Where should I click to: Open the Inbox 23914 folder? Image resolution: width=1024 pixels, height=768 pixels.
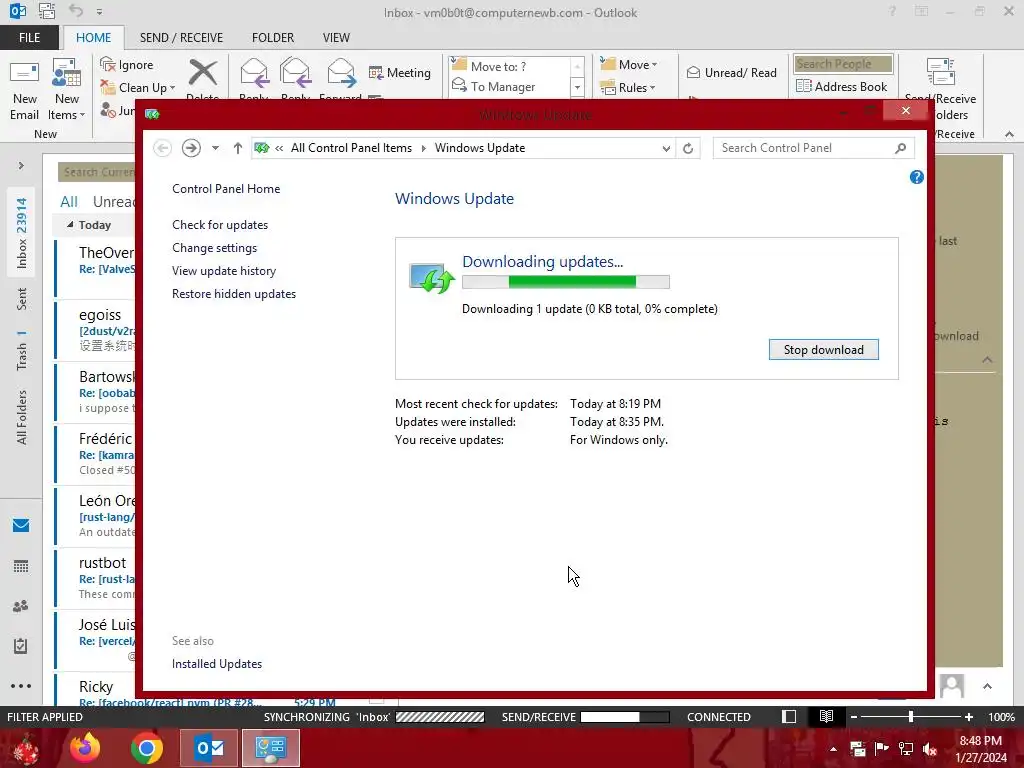(x=22, y=233)
